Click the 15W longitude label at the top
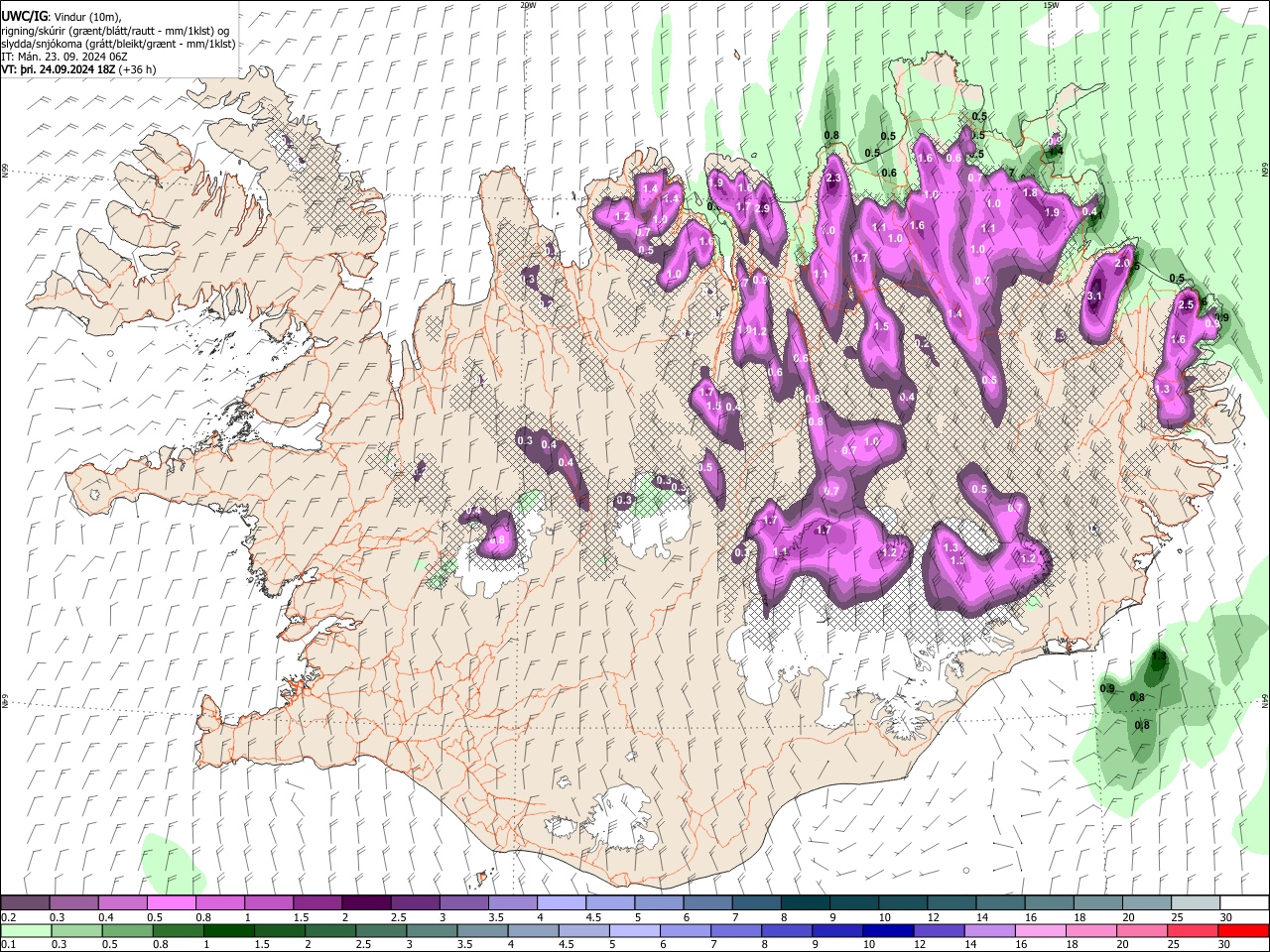The height and width of the screenshot is (952, 1270). click(1051, 5)
